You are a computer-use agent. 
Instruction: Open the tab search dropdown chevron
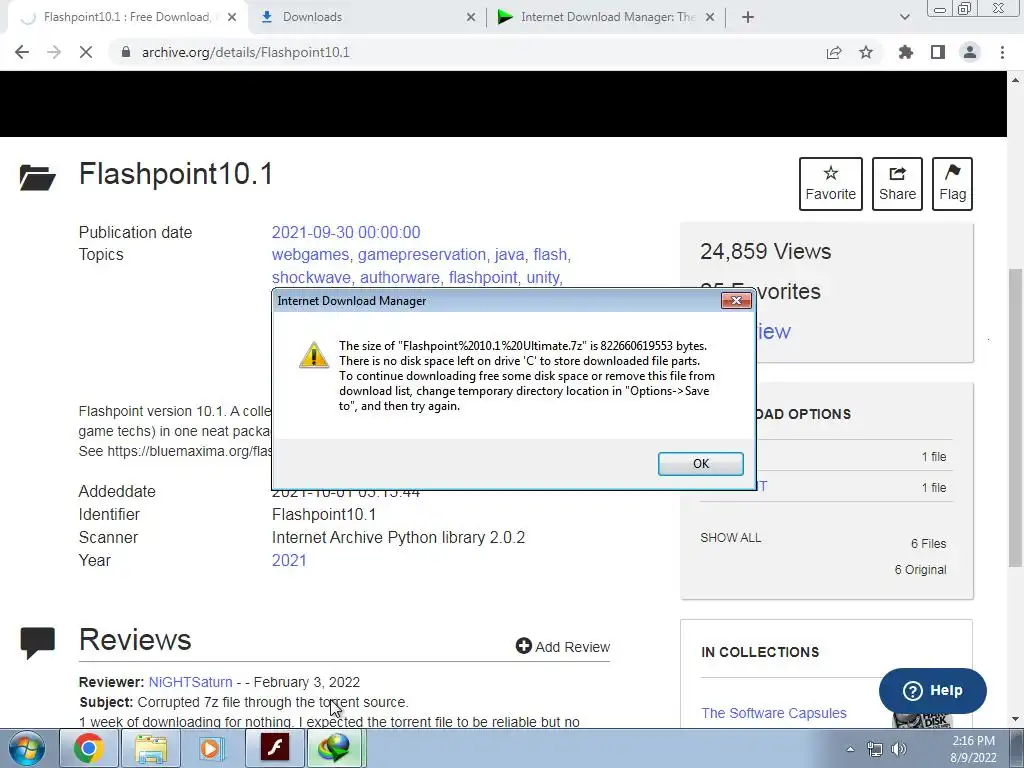point(904,17)
